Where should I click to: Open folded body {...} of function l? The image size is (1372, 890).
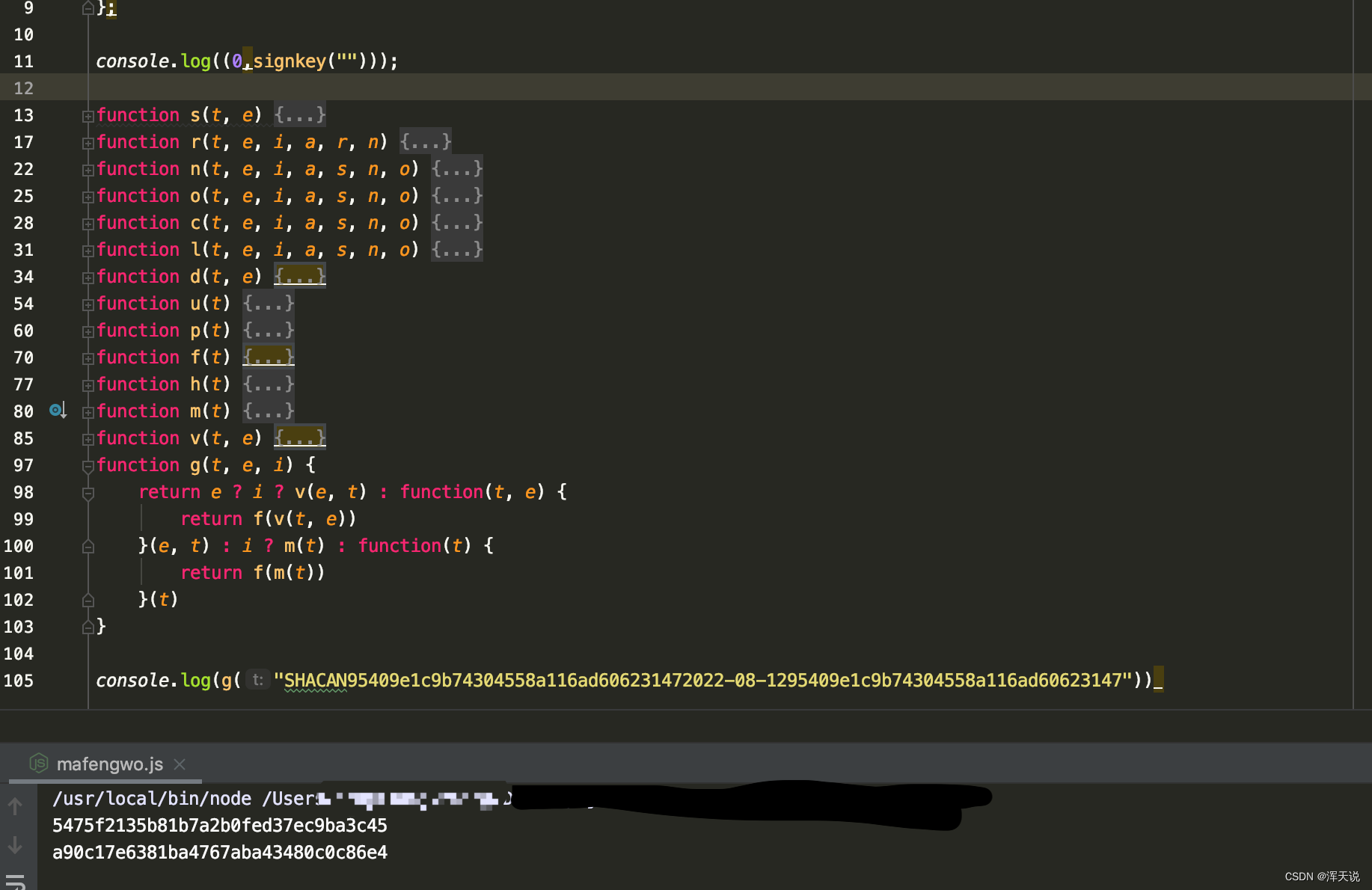tap(456, 250)
